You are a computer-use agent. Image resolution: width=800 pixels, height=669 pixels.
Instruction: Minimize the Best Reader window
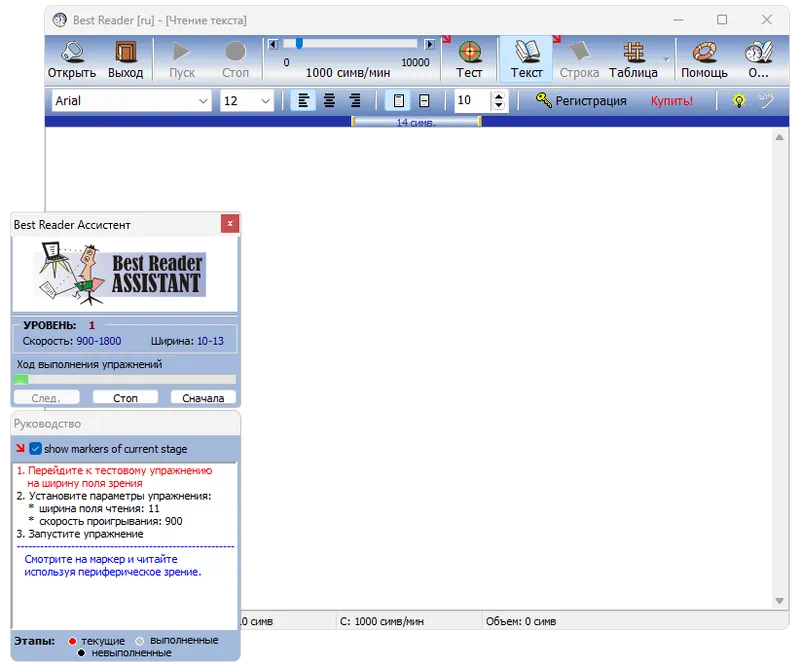pos(678,20)
